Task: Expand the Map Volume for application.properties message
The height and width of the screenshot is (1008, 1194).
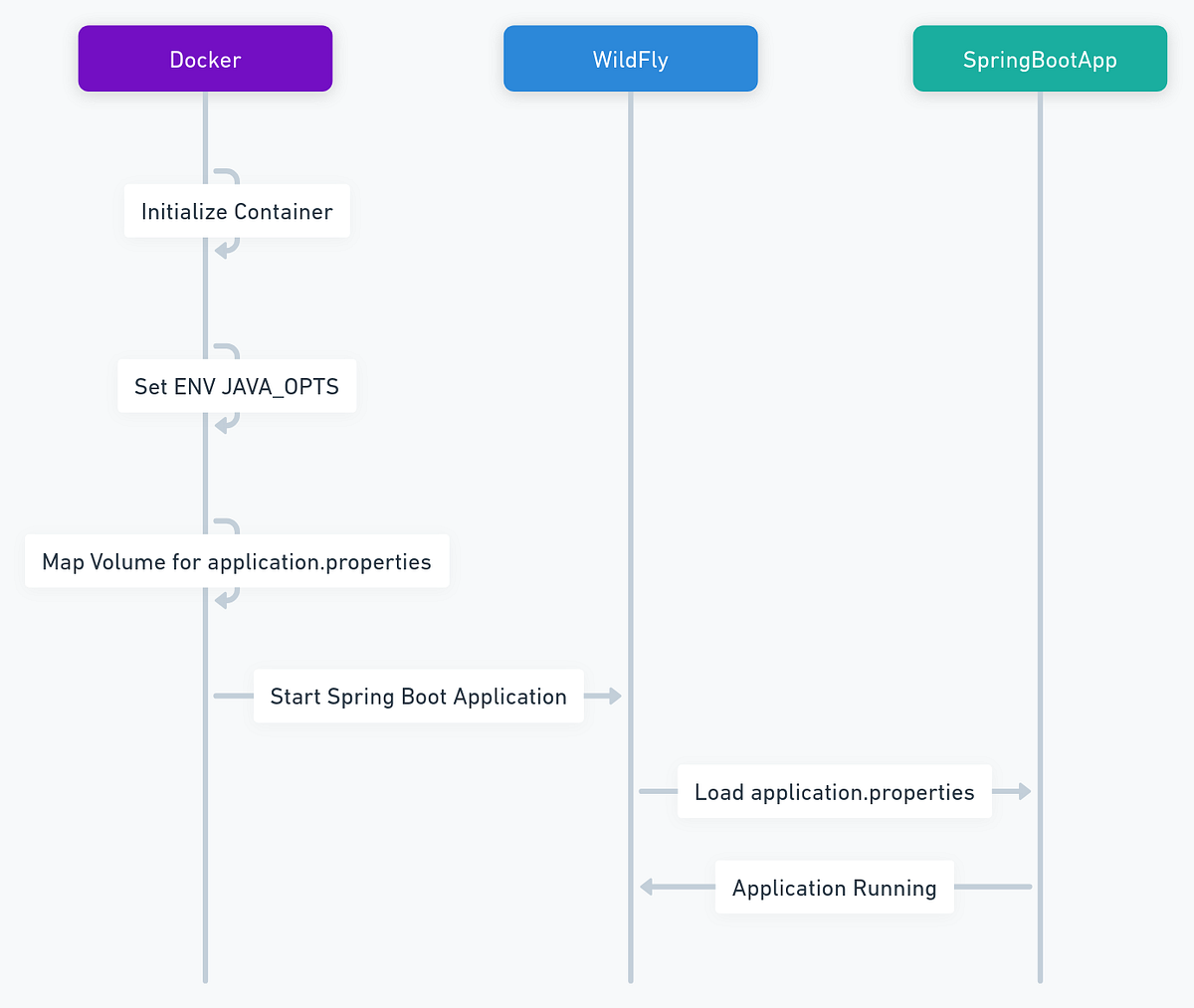Action: pos(237,561)
